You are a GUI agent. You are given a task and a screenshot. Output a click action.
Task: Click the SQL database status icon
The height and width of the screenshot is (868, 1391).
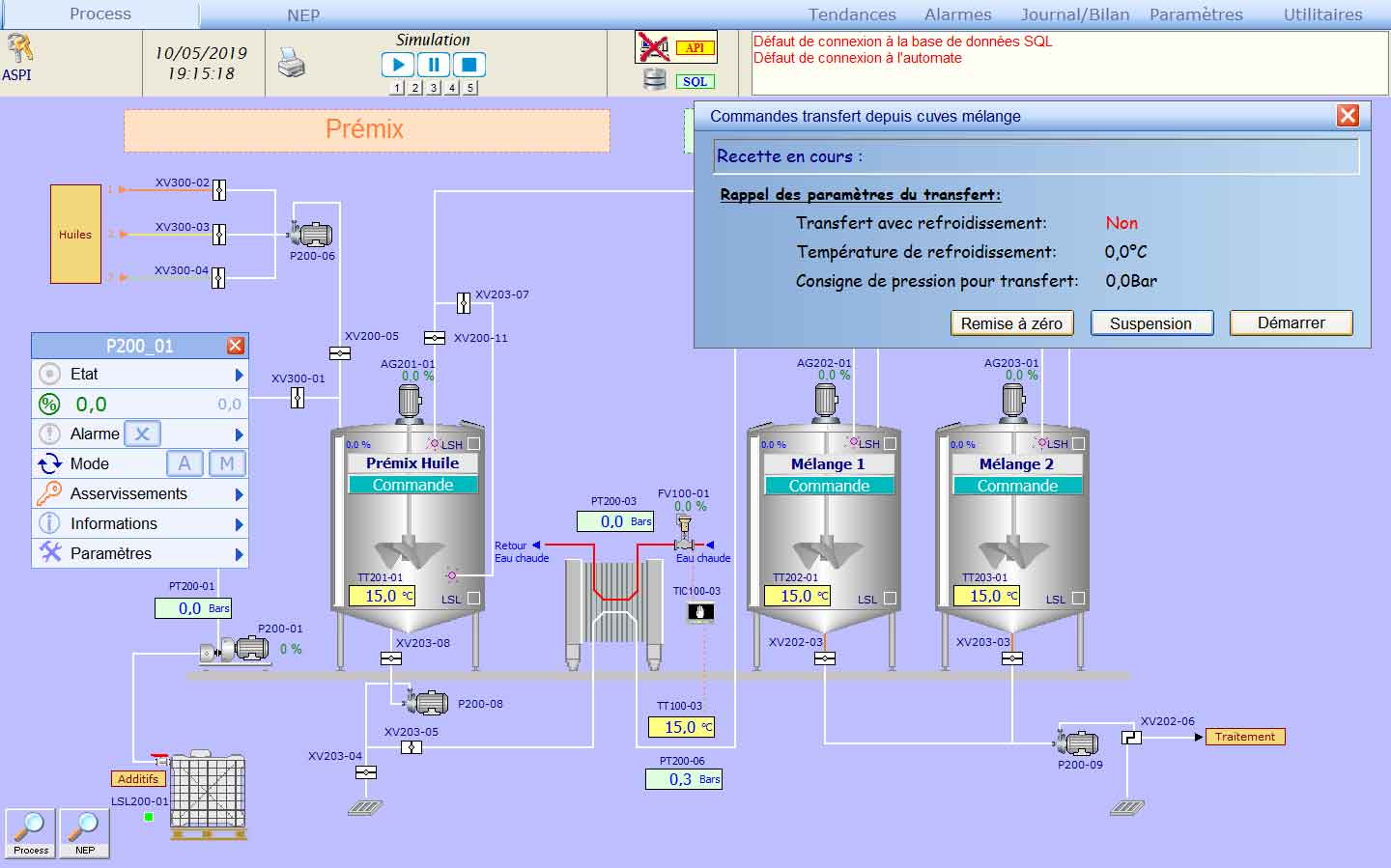pyautogui.click(x=679, y=81)
